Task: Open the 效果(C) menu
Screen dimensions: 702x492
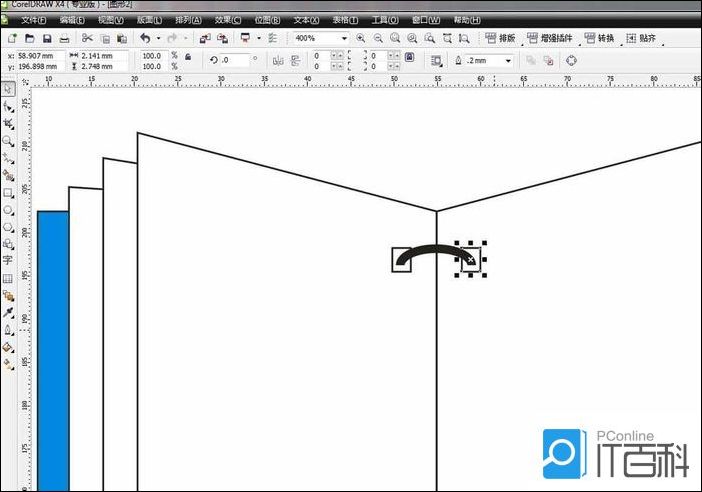Action: 227,20
